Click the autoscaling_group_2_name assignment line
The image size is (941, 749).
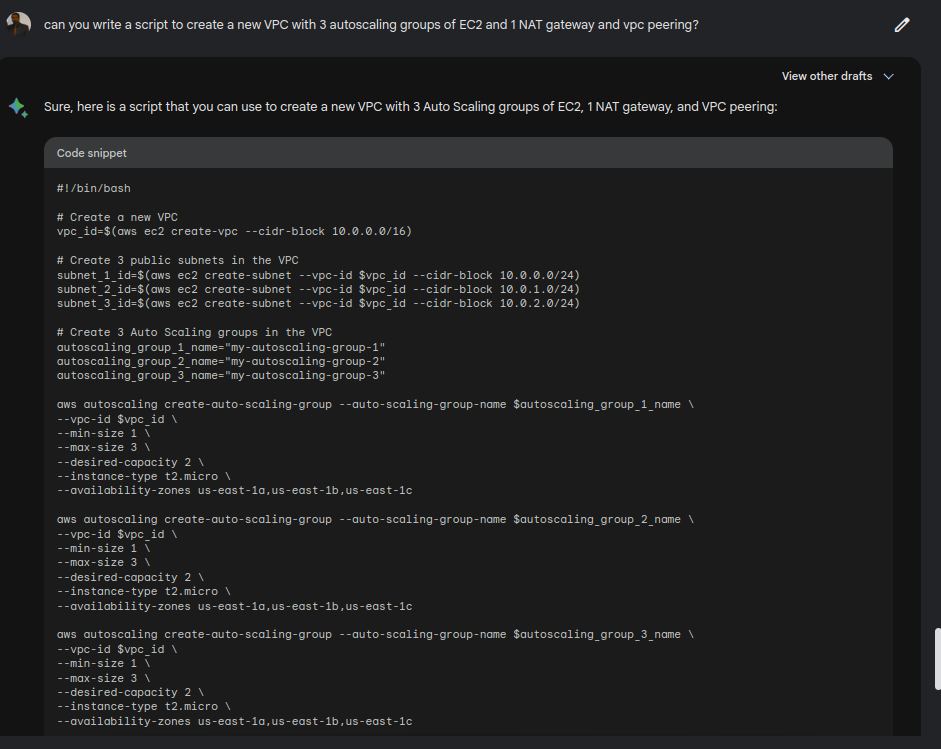tap(221, 361)
